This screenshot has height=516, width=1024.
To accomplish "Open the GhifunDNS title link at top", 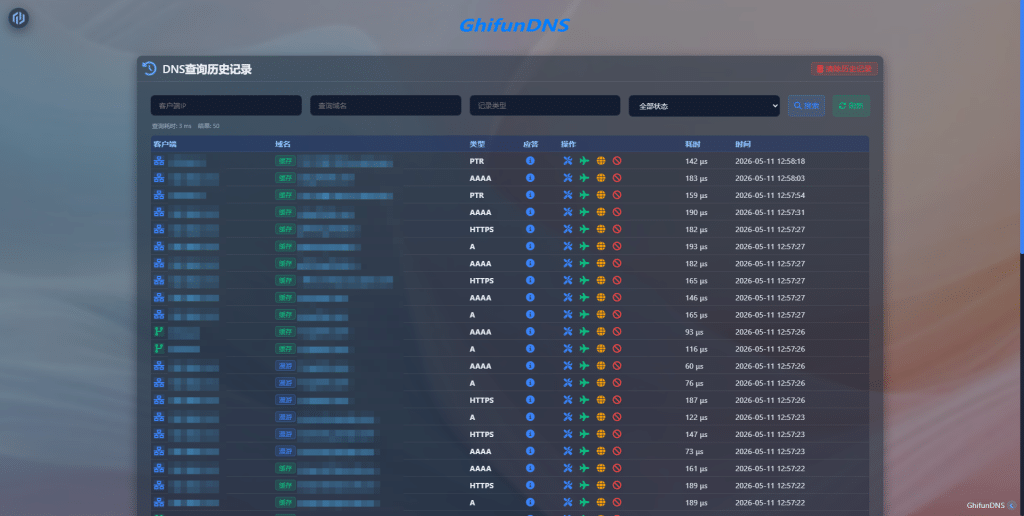I will click(x=515, y=25).
